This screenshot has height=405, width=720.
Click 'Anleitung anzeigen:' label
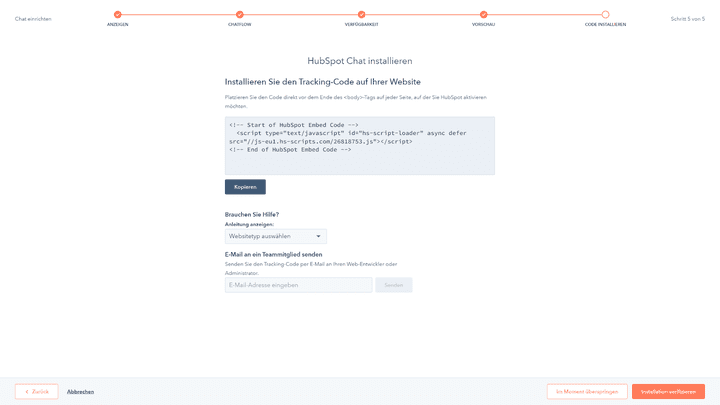249,225
